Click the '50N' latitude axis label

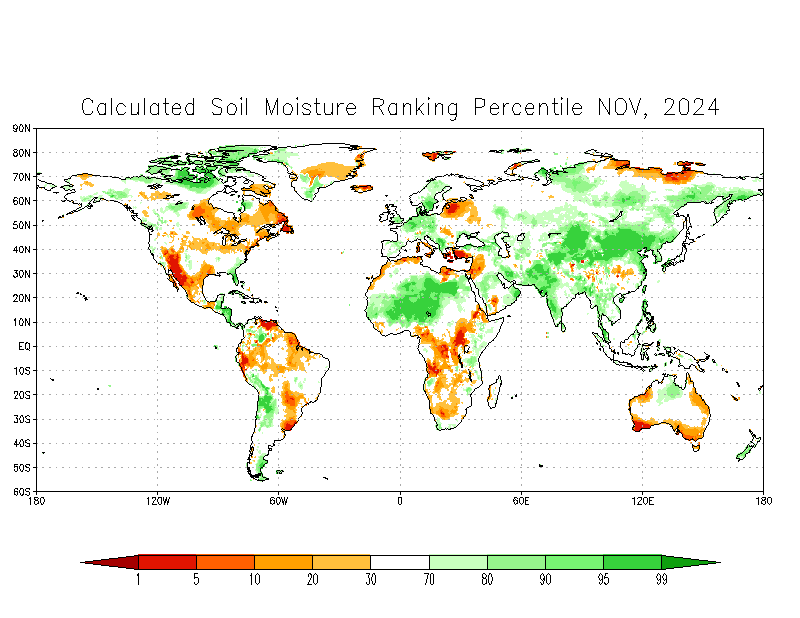pos(22,226)
